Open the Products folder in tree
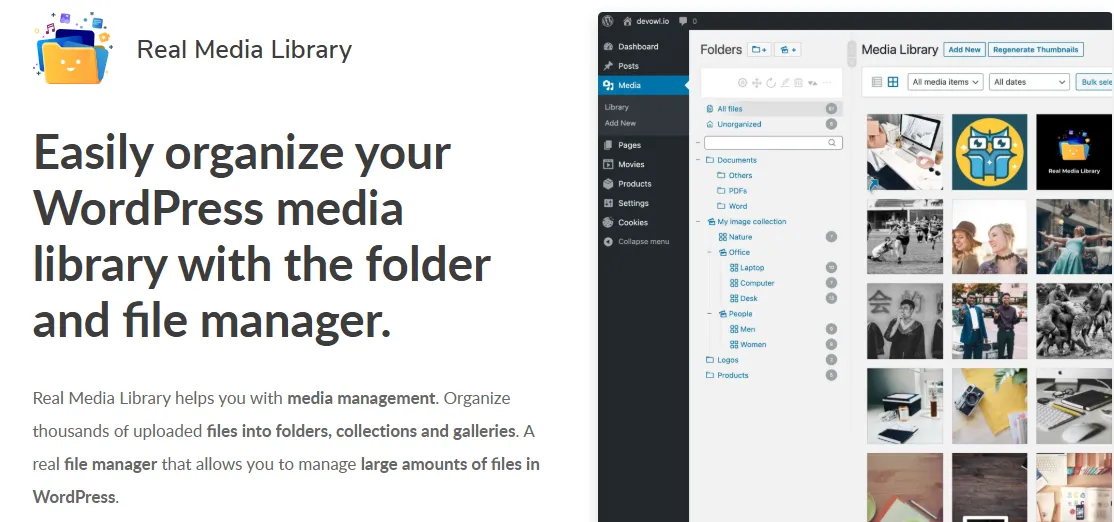 click(x=727, y=375)
